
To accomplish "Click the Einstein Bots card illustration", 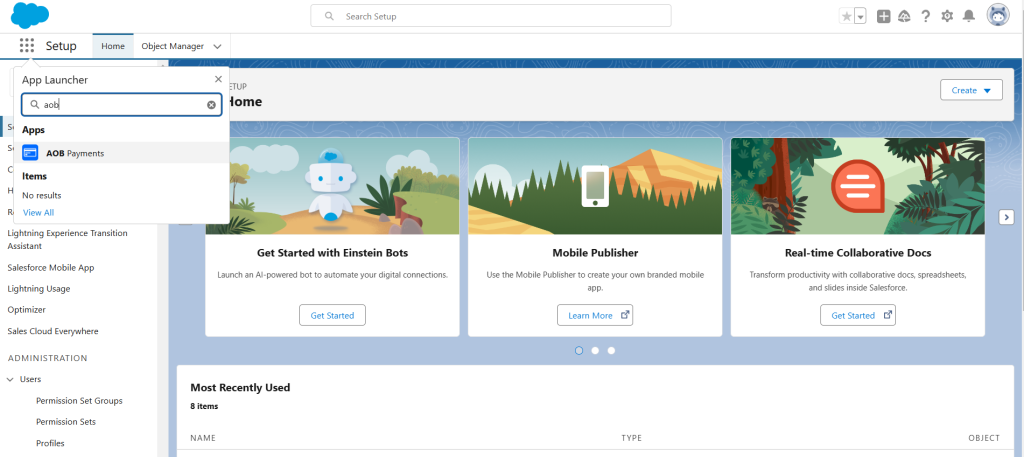I will (332, 186).
